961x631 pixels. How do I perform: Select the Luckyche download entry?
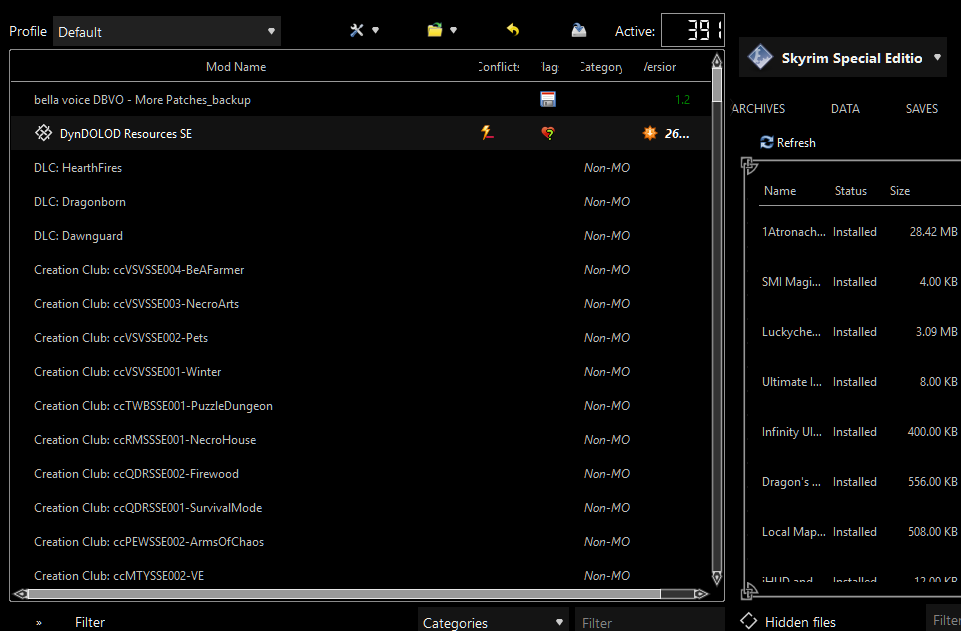pyautogui.click(x=859, y=331)
